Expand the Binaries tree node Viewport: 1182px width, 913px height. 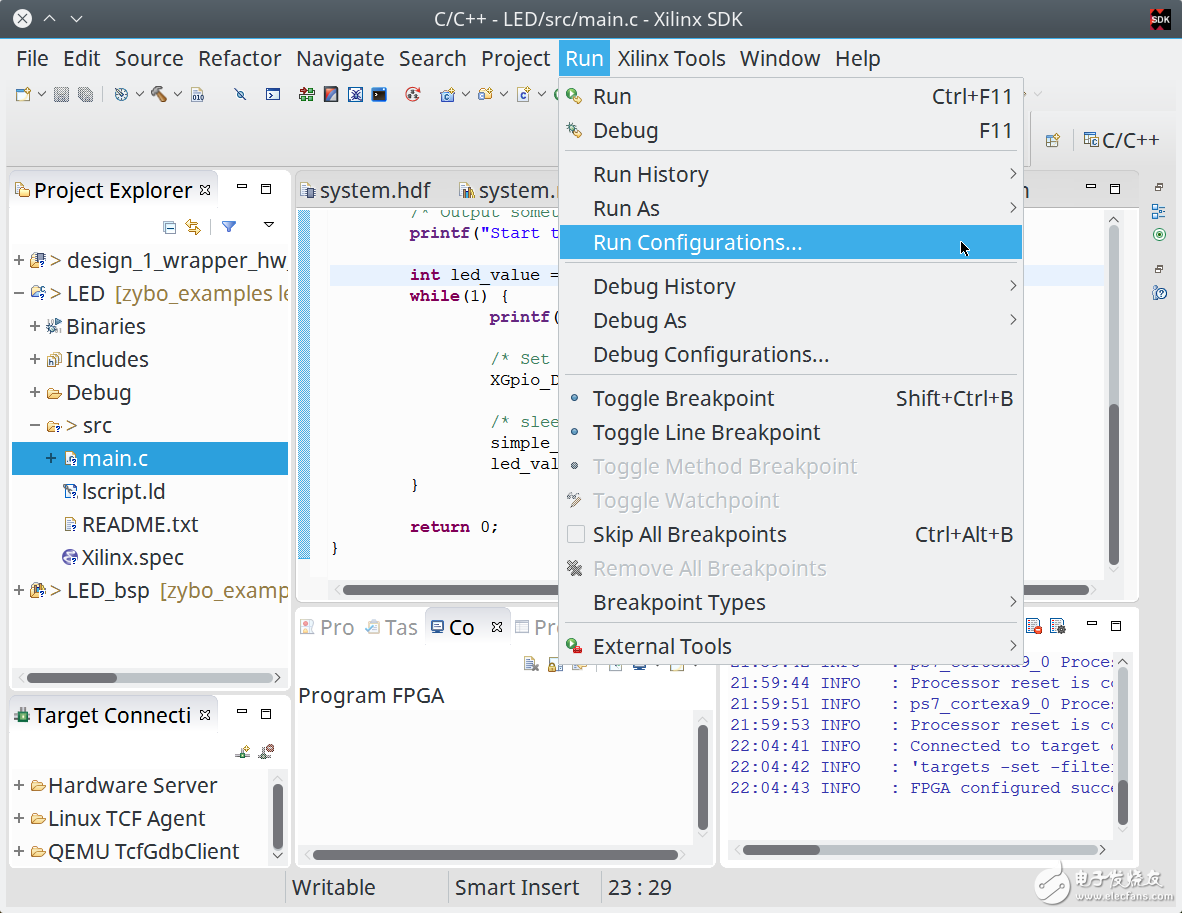click(35, 327)
